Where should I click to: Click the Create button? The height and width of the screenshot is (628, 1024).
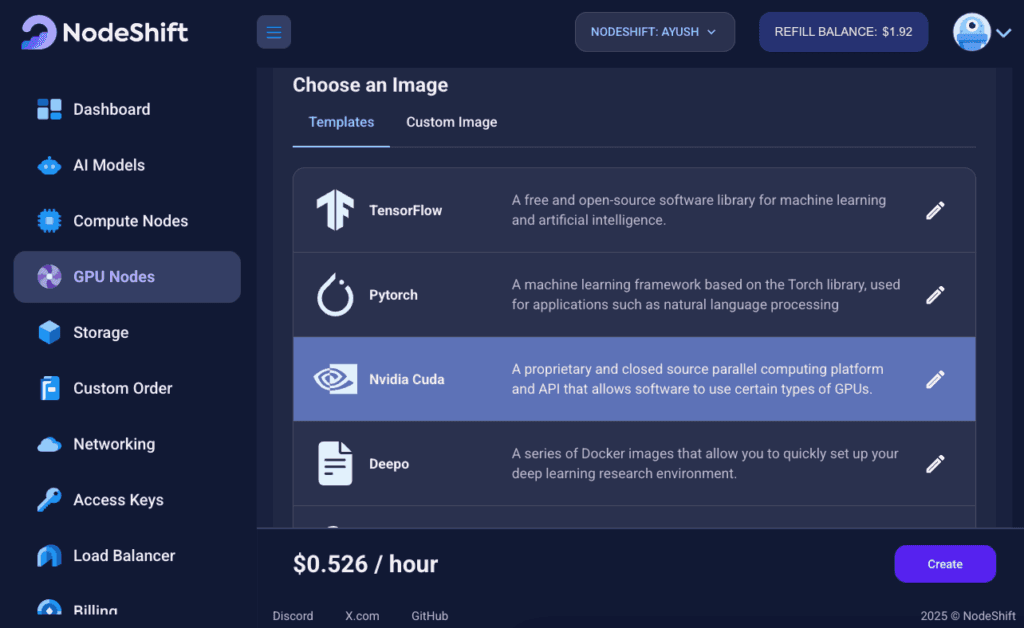[945, 564]
